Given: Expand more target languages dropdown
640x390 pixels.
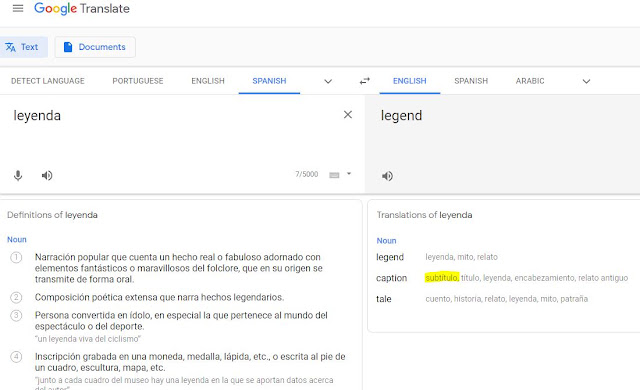Looking at the screenshot, I should [x=586, y=81].
